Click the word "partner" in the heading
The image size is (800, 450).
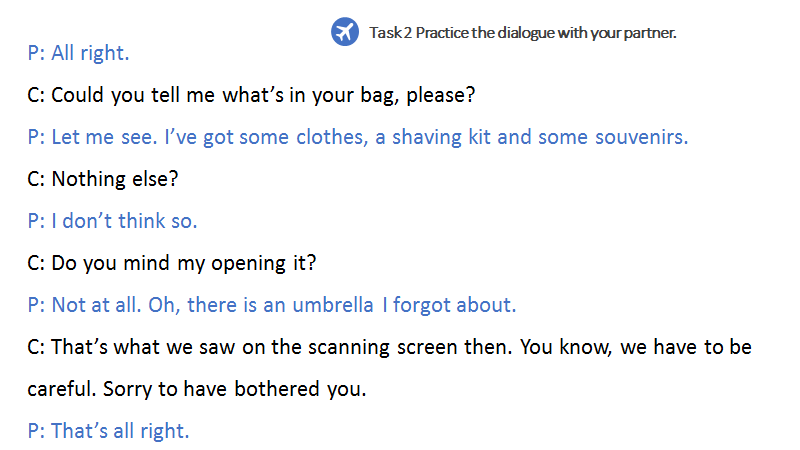pos(649,32)
